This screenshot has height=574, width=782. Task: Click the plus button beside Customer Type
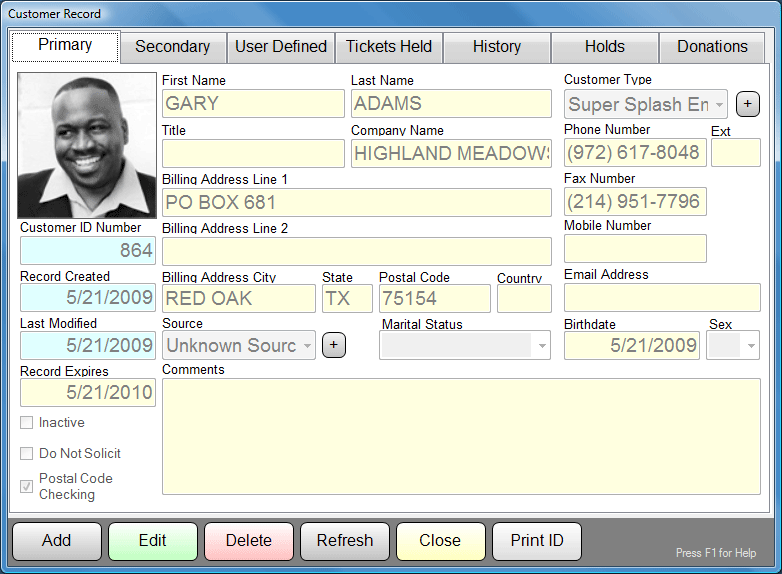(x=746, y=104)
